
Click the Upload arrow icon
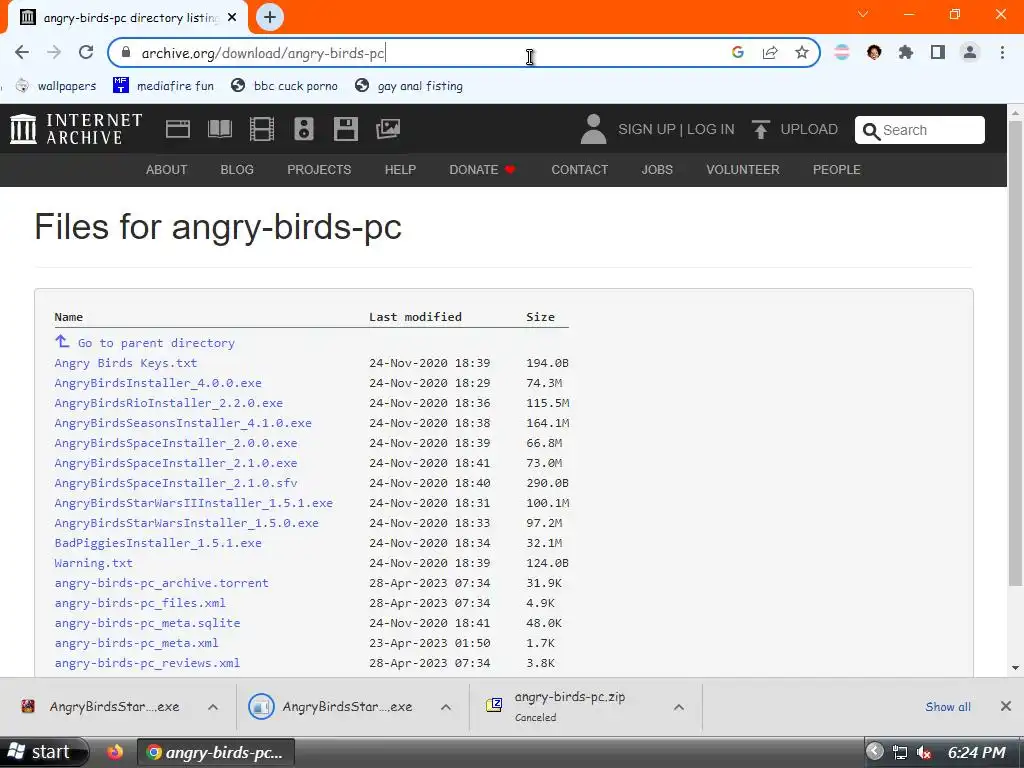point(760,129)
